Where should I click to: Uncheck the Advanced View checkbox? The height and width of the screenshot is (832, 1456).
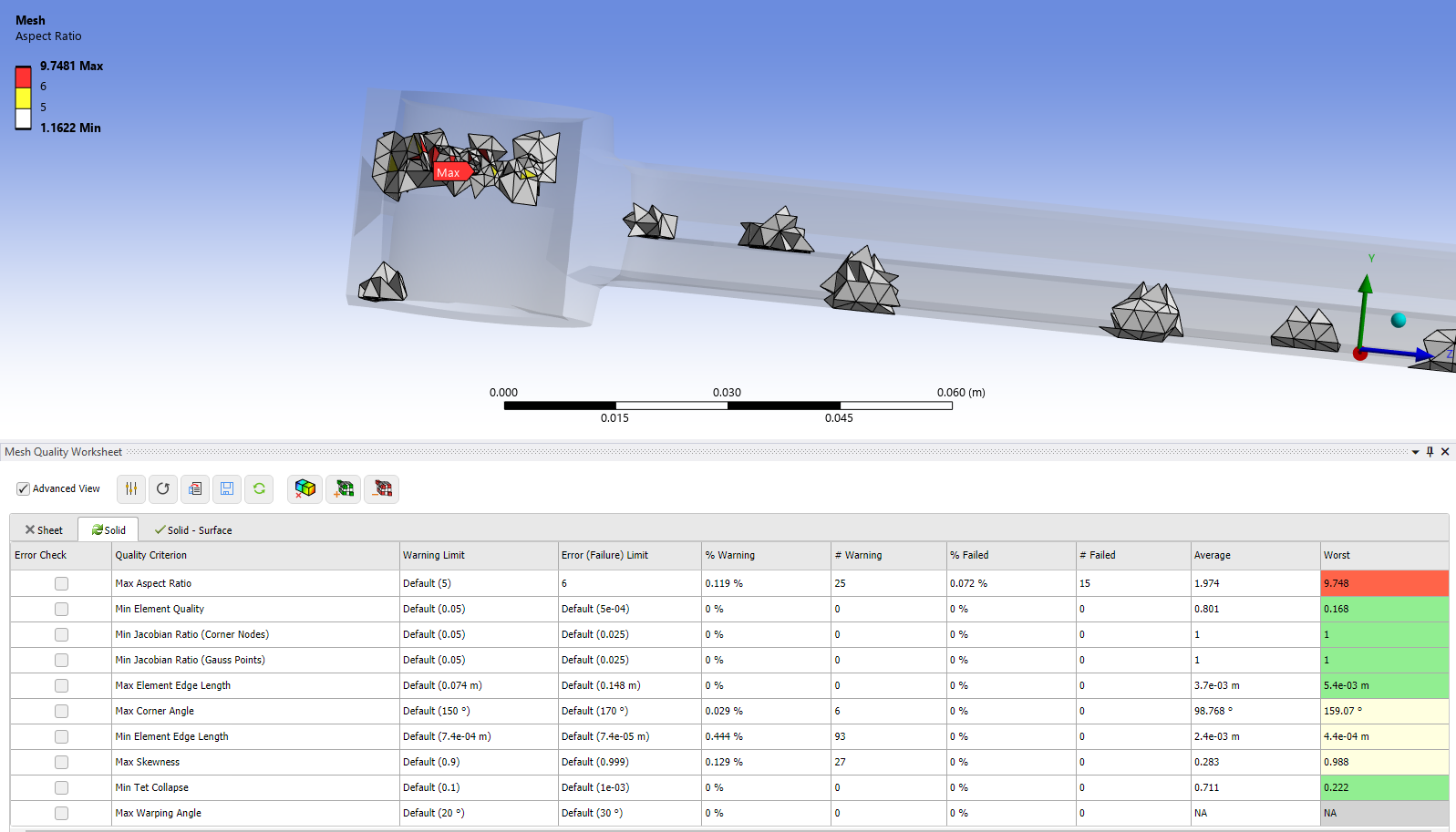coord(24,489)
